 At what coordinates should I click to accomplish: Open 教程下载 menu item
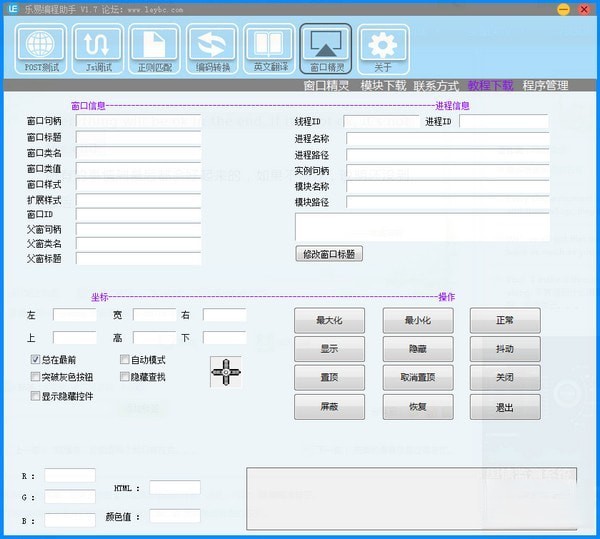[x=491, y=86]
